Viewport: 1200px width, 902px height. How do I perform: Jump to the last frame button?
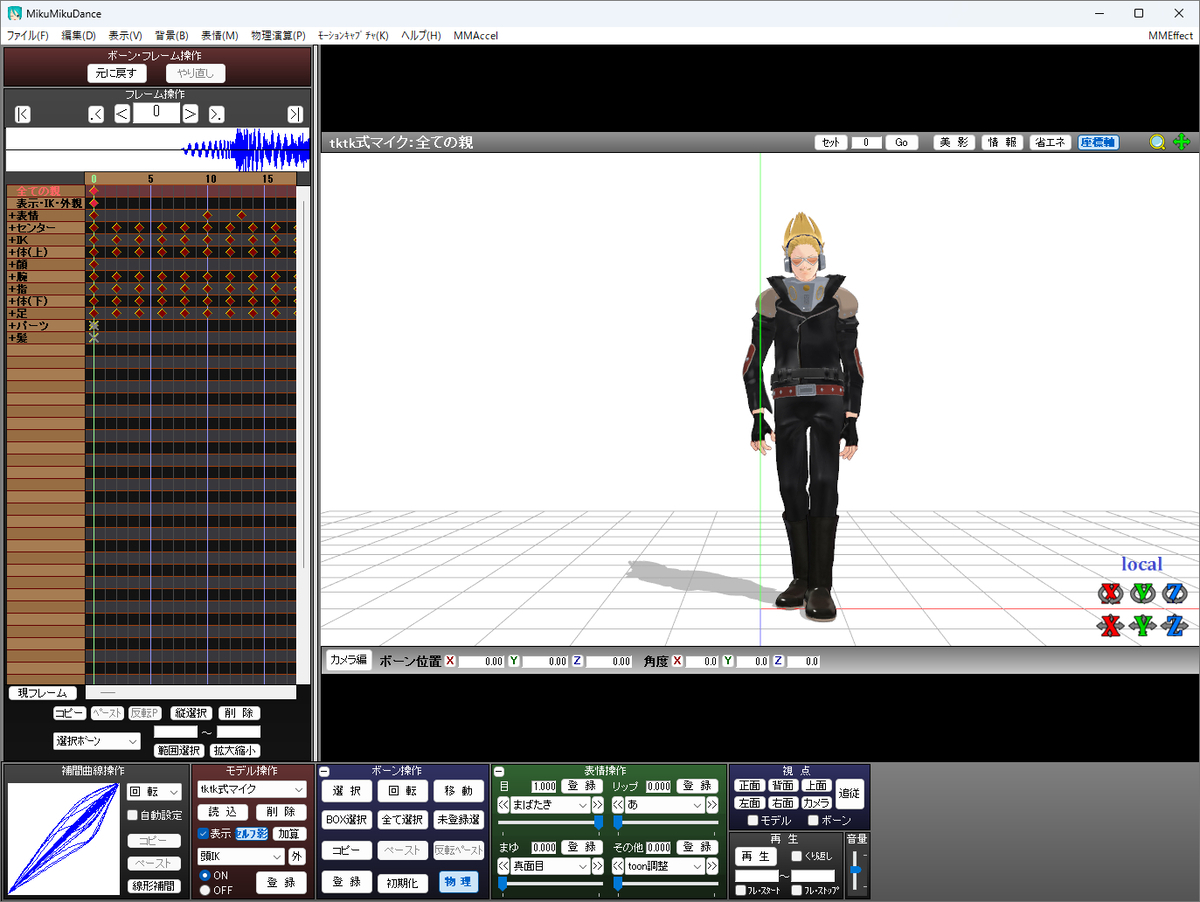[295, 113]
